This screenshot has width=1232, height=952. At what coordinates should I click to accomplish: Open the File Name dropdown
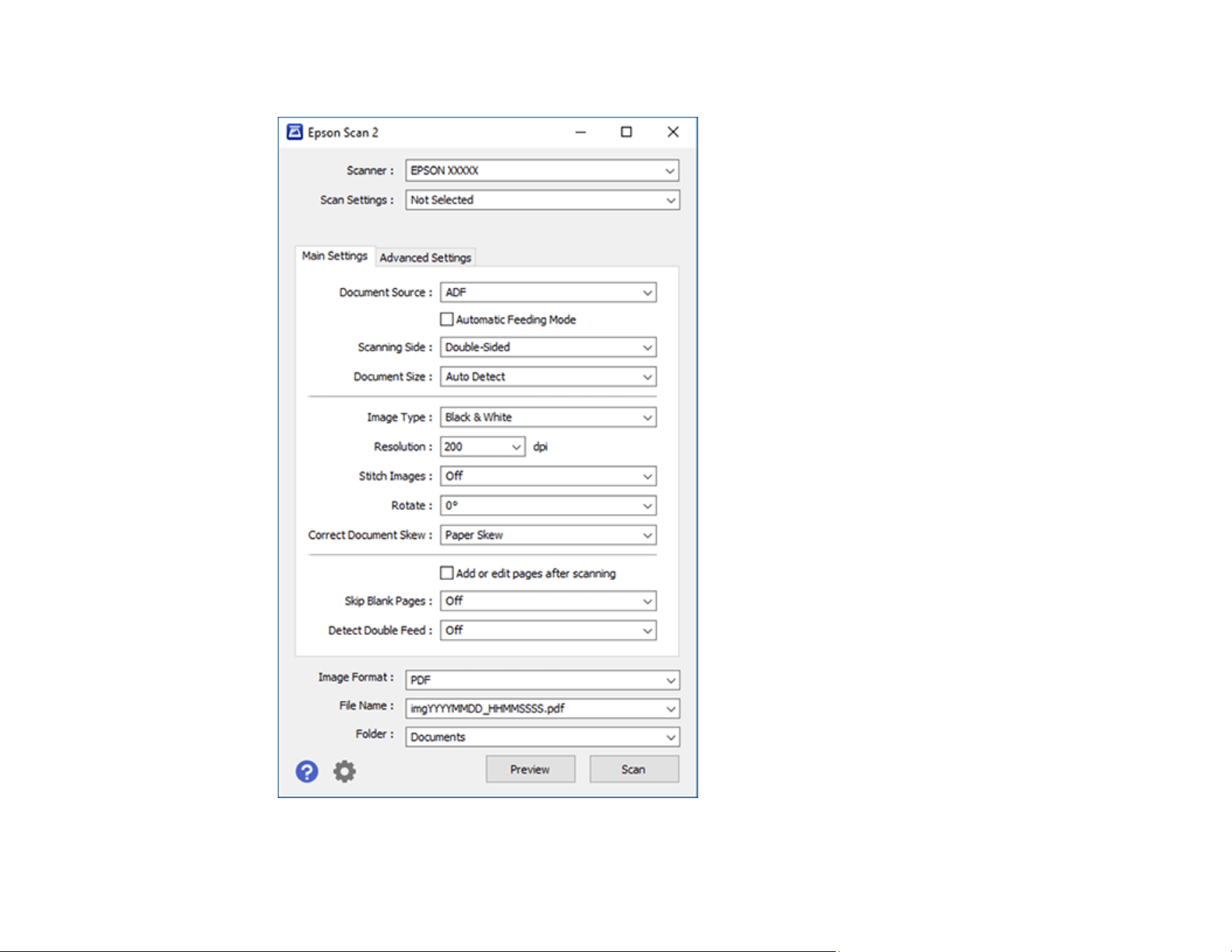pyautogui.click(x=542, y=709)
